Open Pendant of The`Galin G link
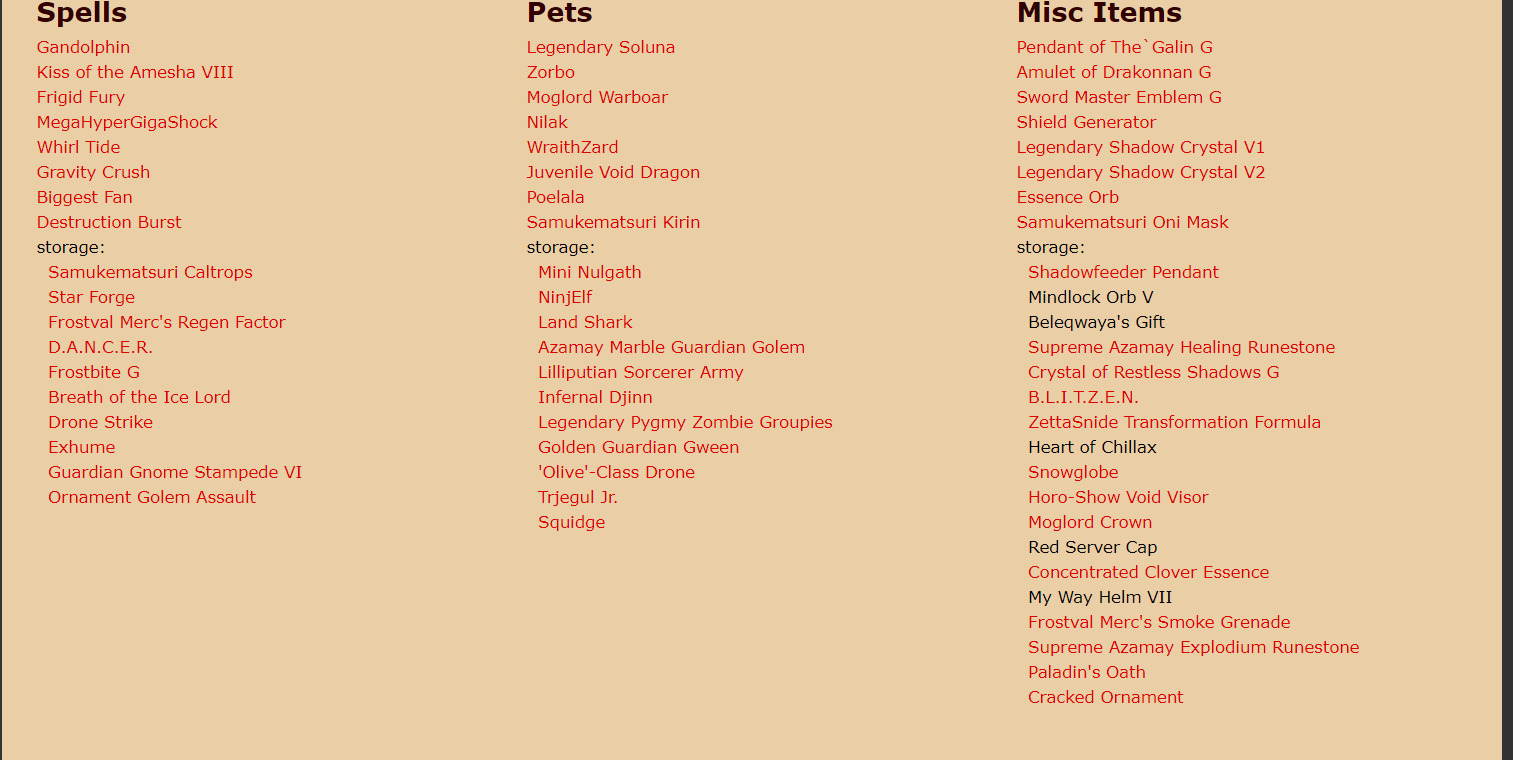 1114,47
